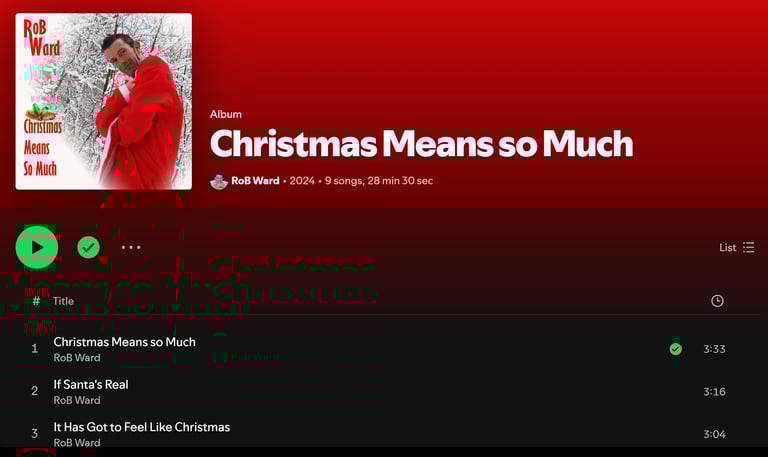Click the # column header
The width and height of the screenshot is (768, 457).
[x=36, y=301]
